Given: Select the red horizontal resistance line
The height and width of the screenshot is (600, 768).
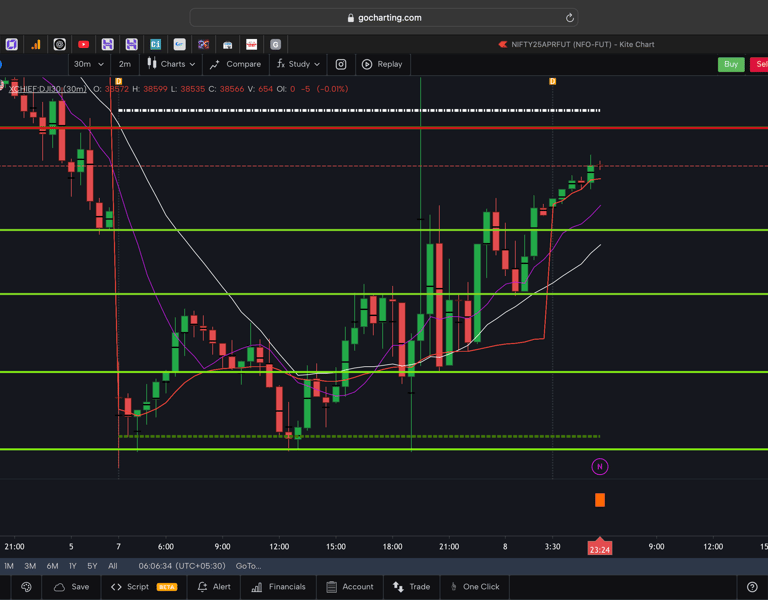Looking at the screenshot, I should coord(384,128).
